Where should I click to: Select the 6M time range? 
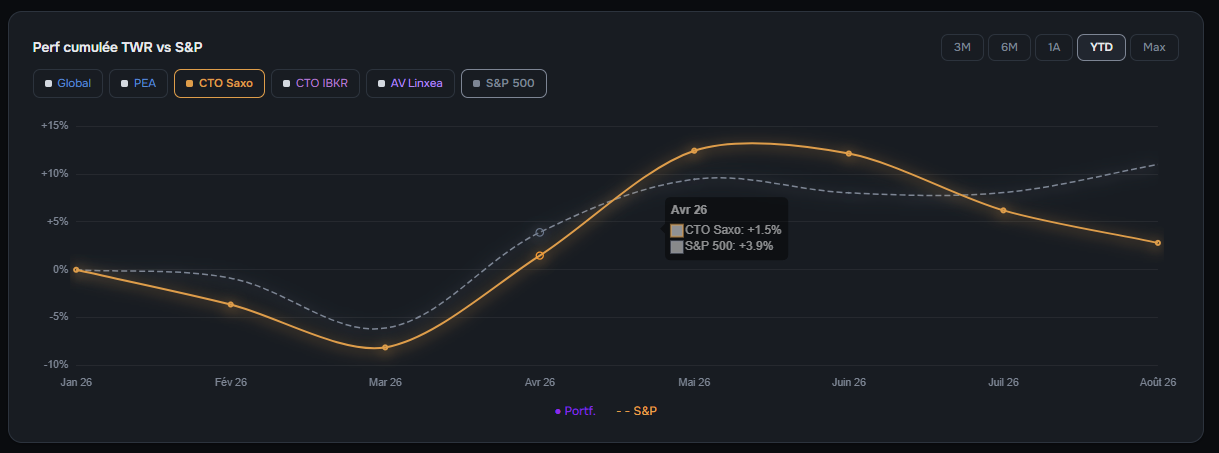[1010, 47]
